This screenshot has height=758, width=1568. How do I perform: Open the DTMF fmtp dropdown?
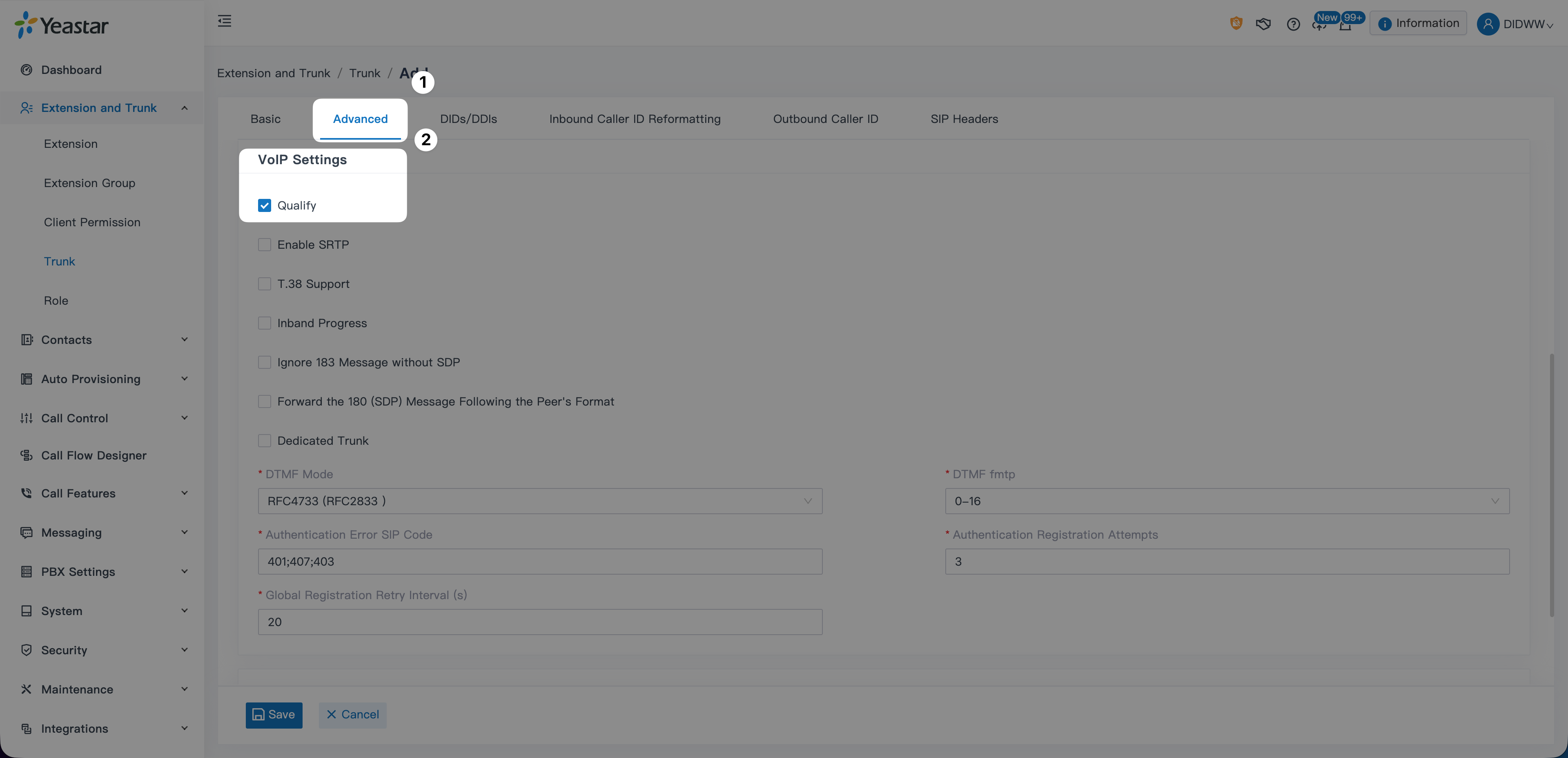coord(1227,501)
